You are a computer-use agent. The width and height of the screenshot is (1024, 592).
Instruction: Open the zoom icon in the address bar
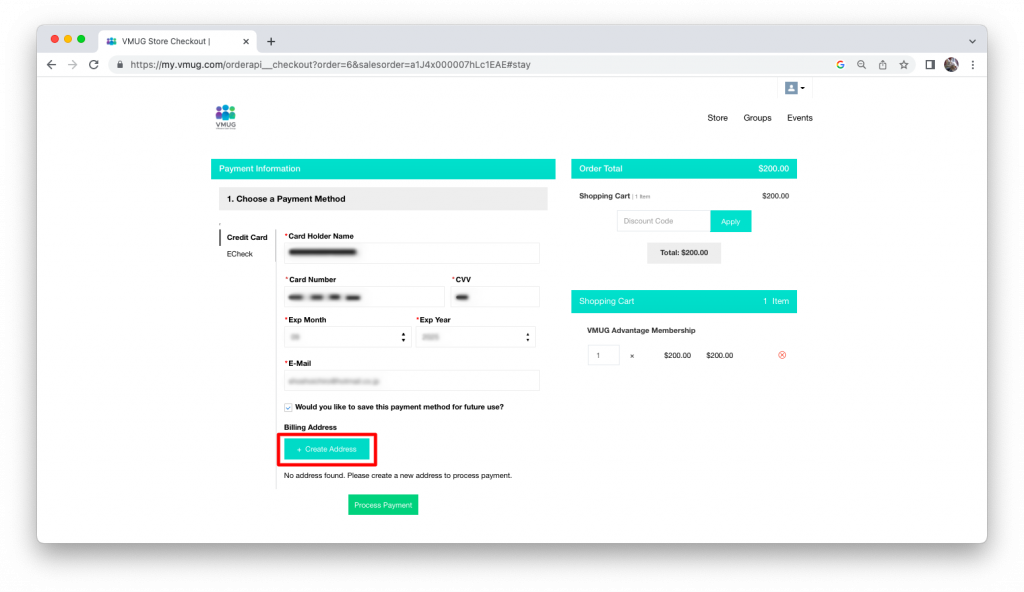[x=861, y=63]
